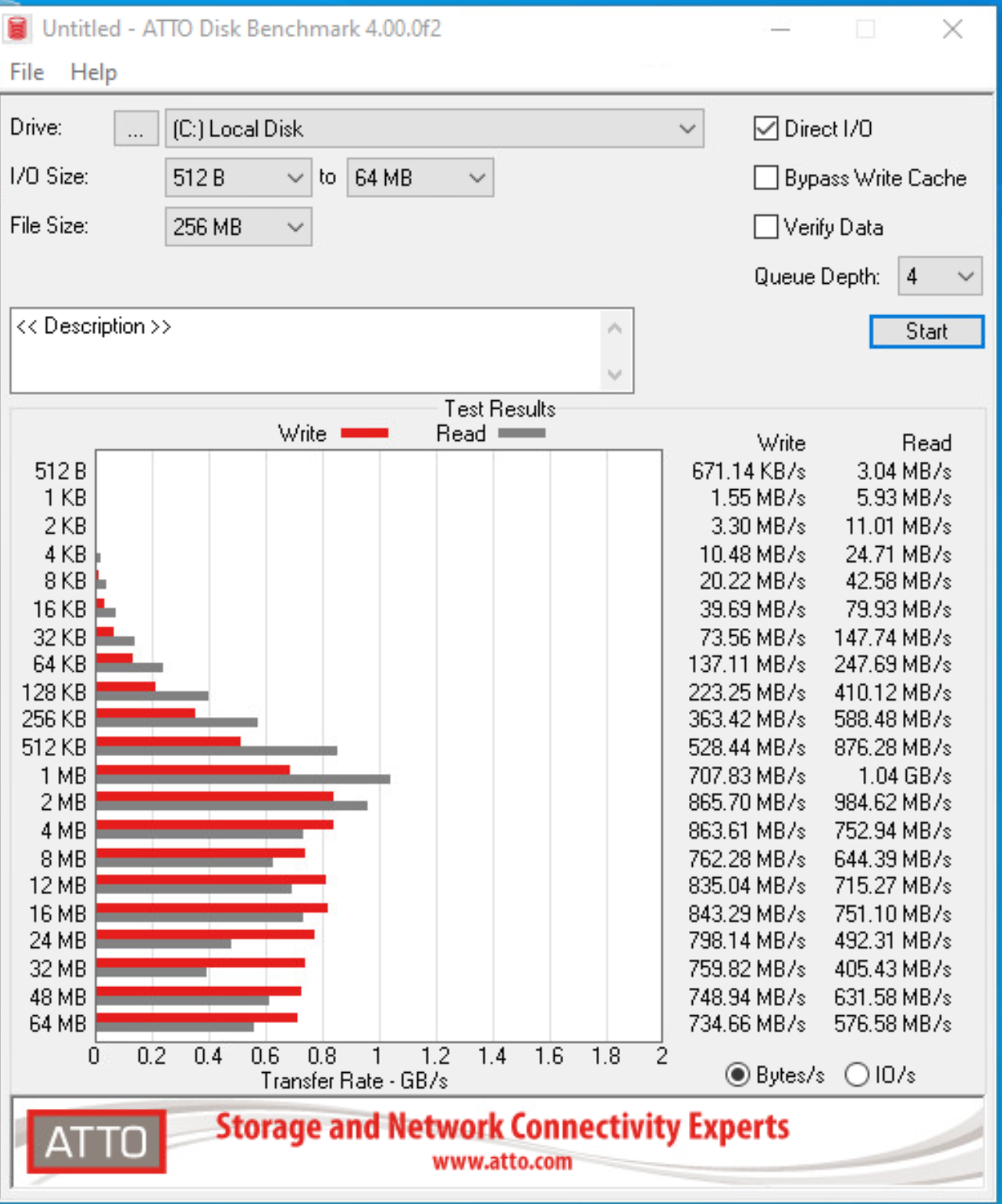The height and width of the screenshot is (1204, 1002).
Task: Open the File menu
Action: click(x=27, y=72)
